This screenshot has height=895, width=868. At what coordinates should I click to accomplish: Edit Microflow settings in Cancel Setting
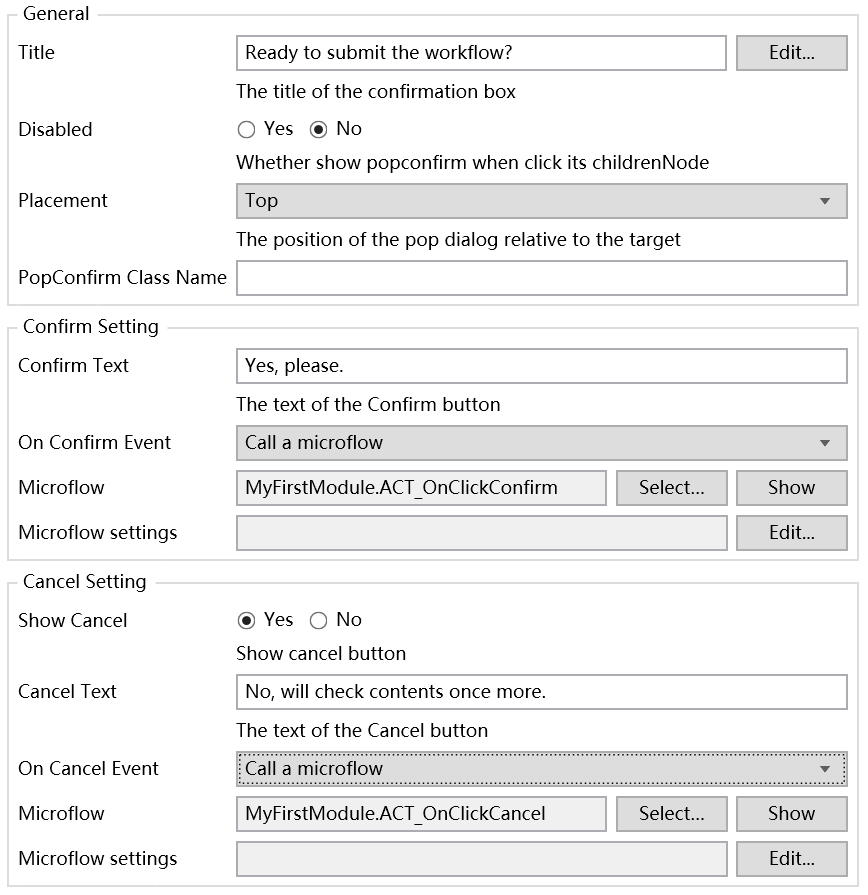tap(791, 859)
